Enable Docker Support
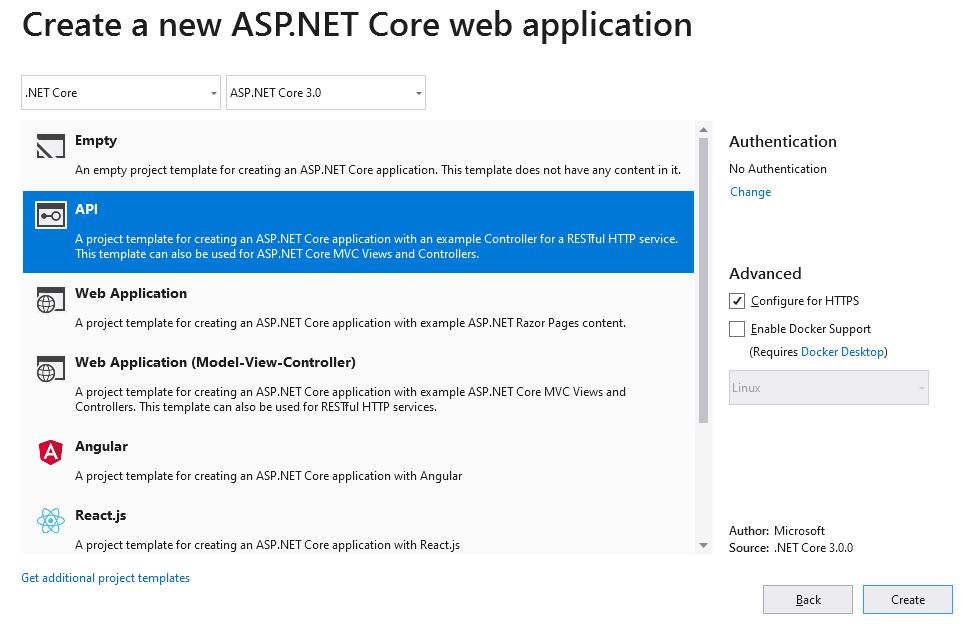Viewport: 966px width, 624px height. pos(737,328)
